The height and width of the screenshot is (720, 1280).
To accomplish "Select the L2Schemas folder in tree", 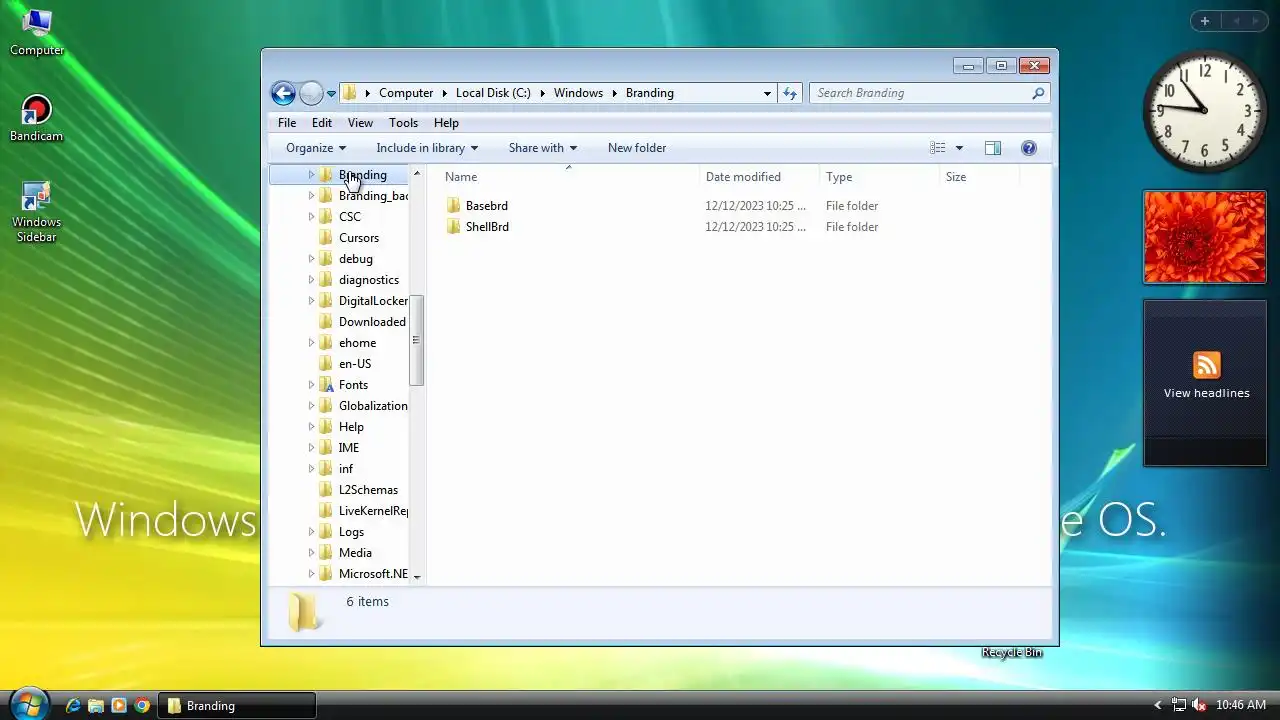I will [x=368, y=490].
